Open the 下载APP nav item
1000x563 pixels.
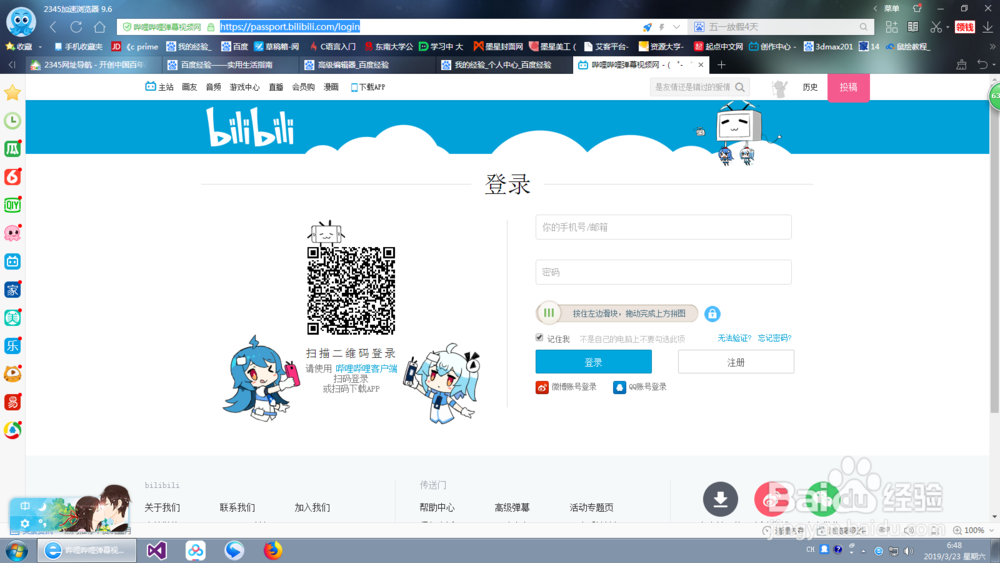(368, 87)
